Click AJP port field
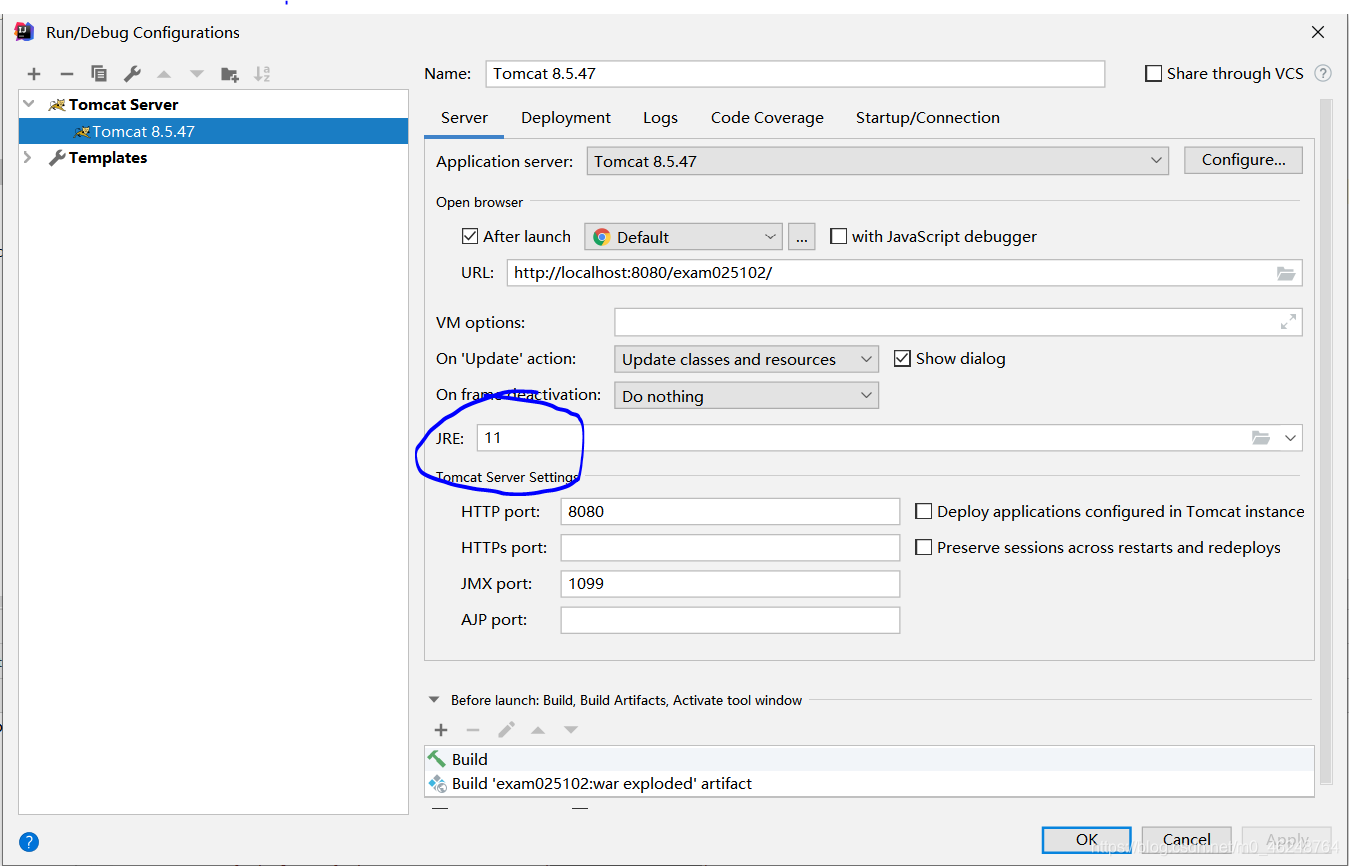Screen dimensions: 1349x866 pos(730,620)
